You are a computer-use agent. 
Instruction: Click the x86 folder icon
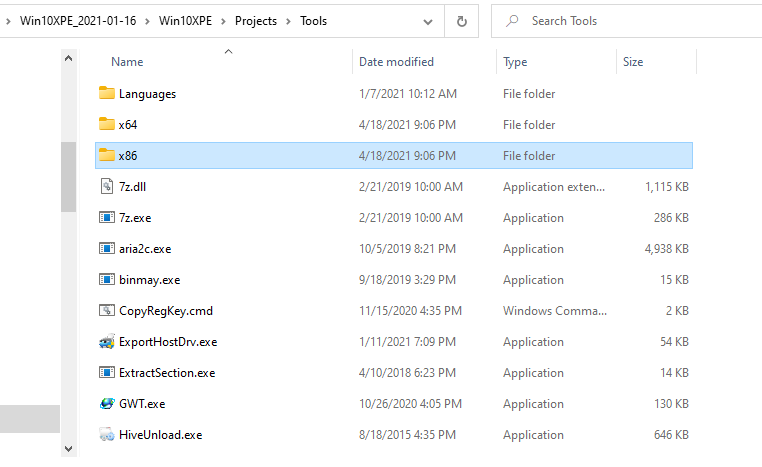(106, 155)
